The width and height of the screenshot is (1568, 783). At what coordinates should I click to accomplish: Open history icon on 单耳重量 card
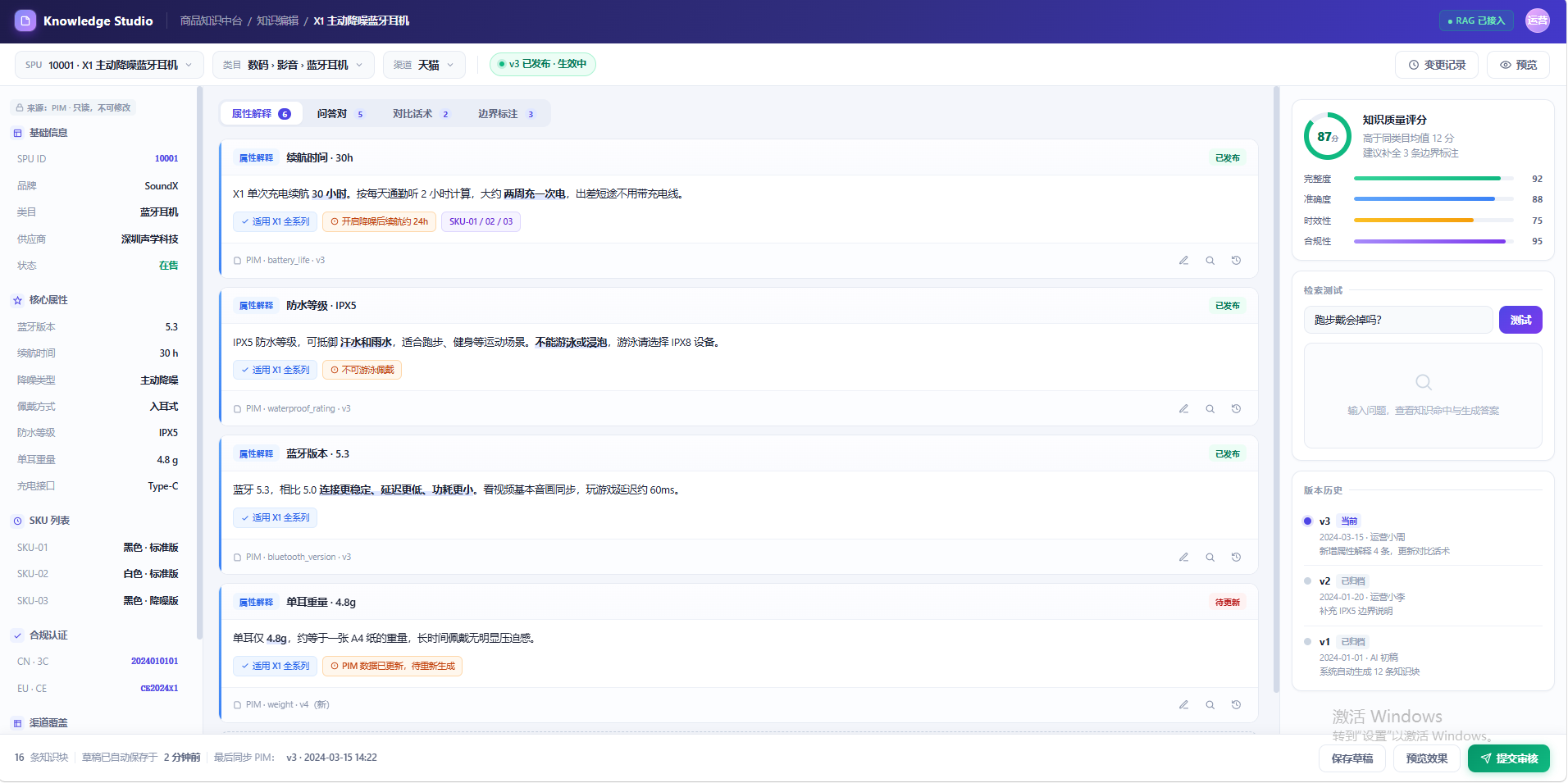[1236, 704]
